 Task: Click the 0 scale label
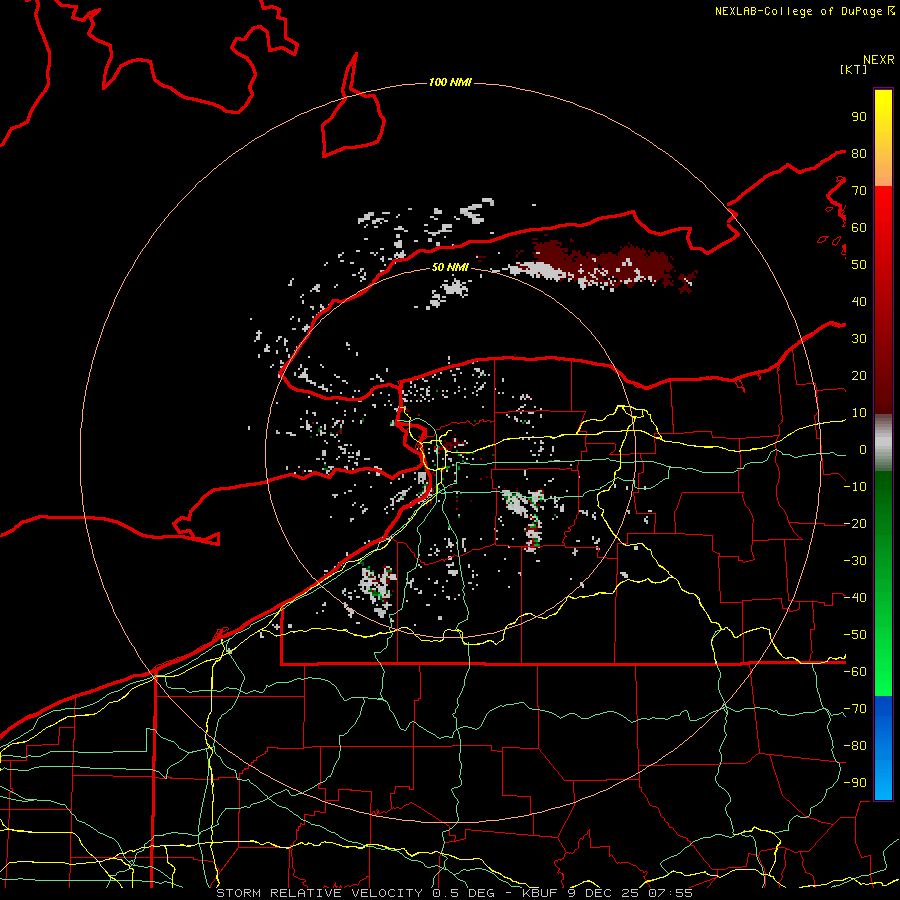point(863,449)
